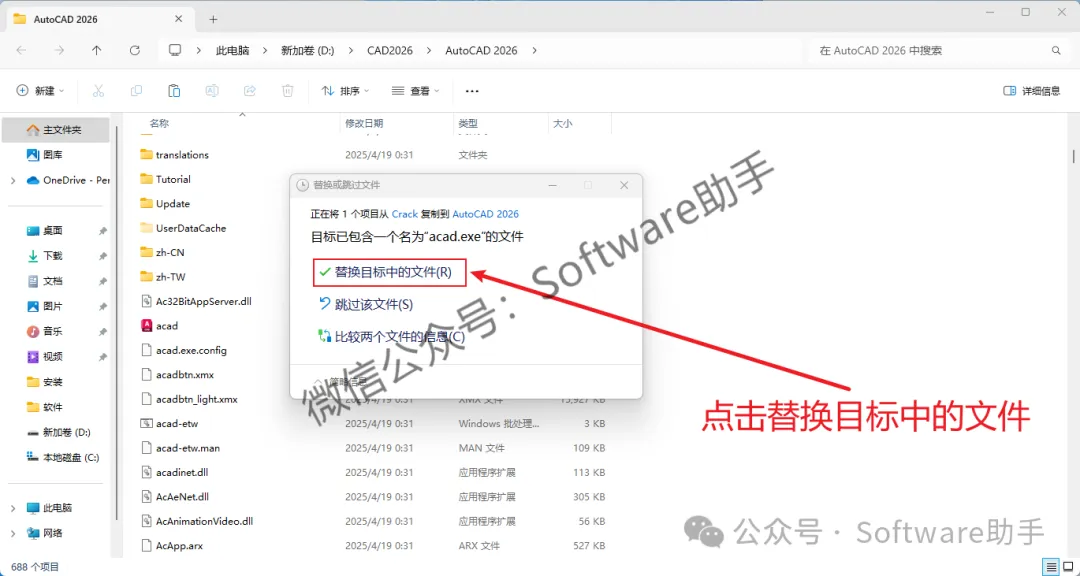Go forward using the forward arrow
Viewport: 1080px width, 576px height.
coord(59,50)
